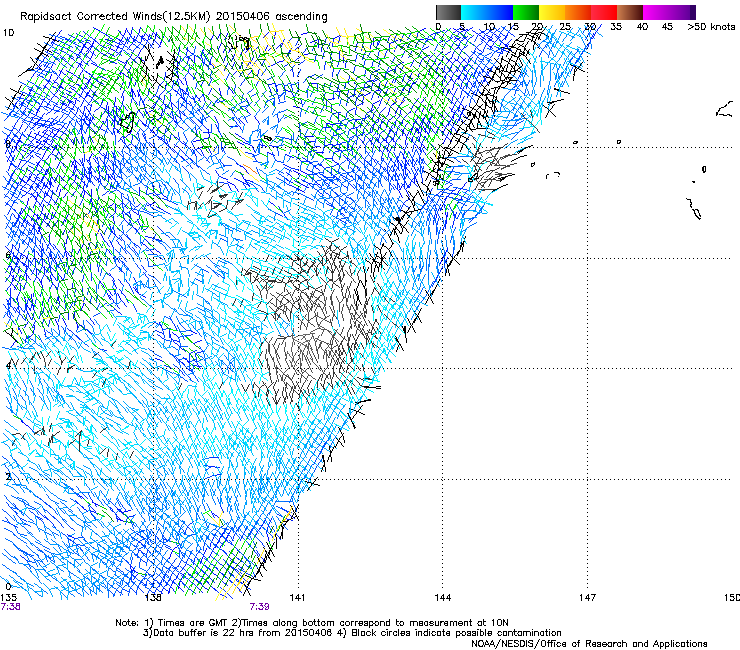
Task: Click the '25' legend scale label
Action: 565,27
